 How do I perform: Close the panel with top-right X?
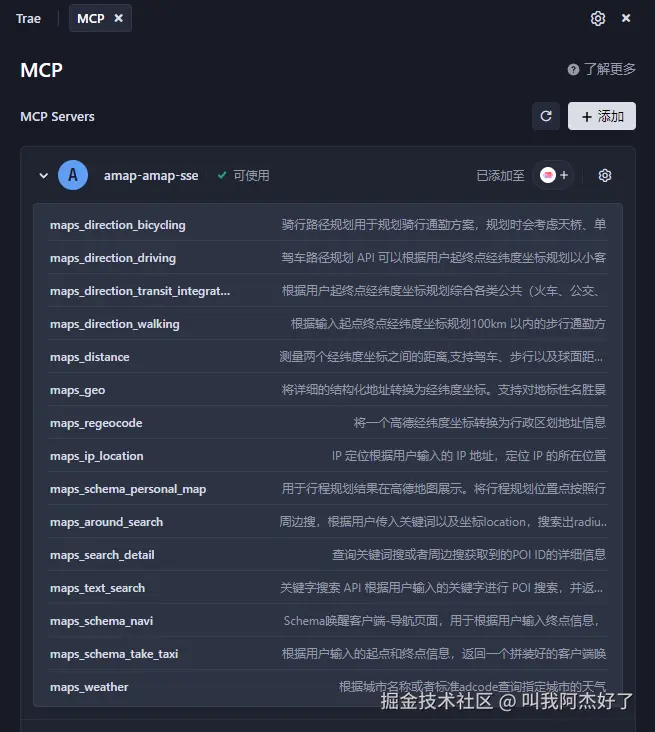point(626,18)
